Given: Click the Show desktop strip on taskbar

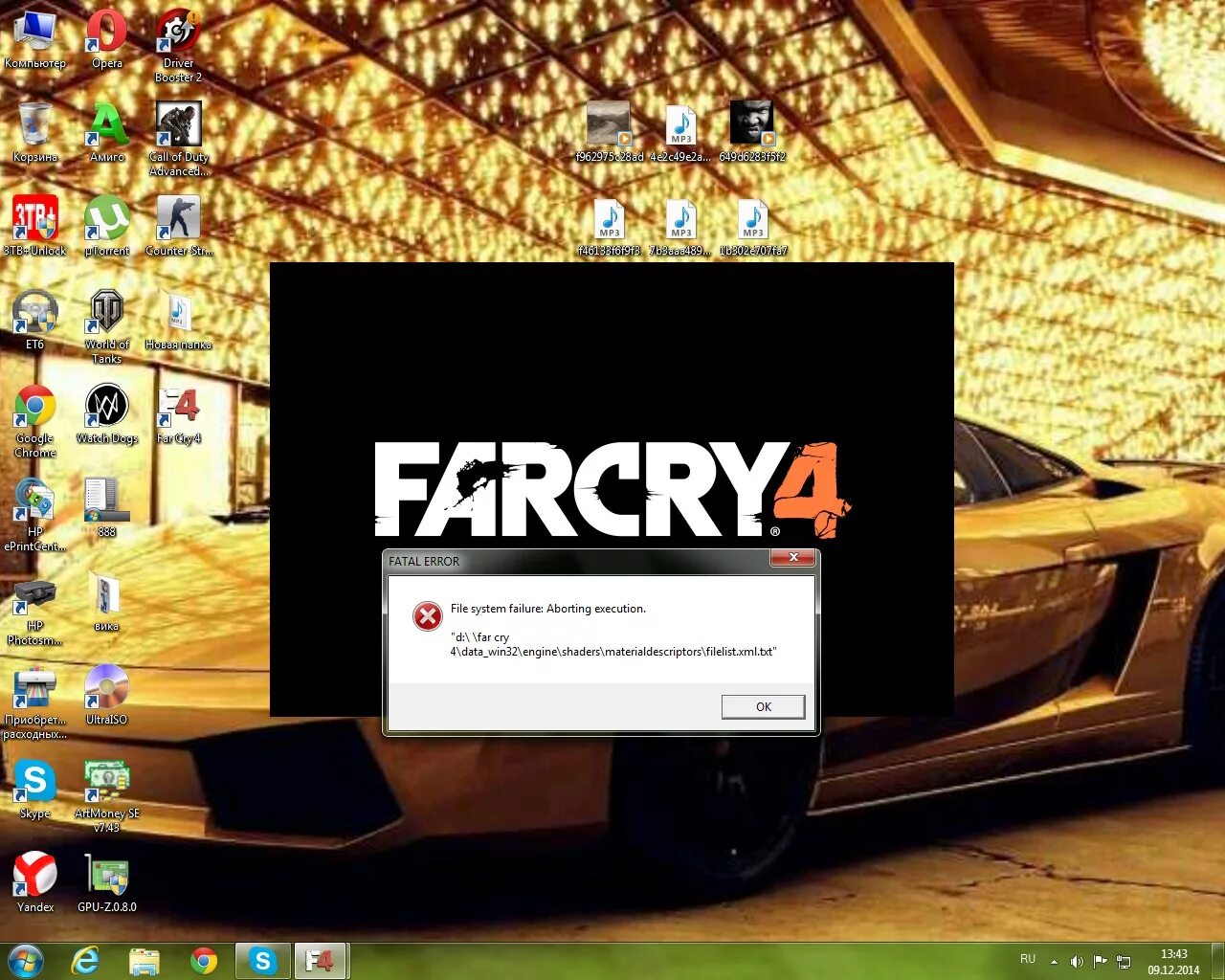Looking at the screenshot, I should pyautogui.click(x=1217, y=961).
